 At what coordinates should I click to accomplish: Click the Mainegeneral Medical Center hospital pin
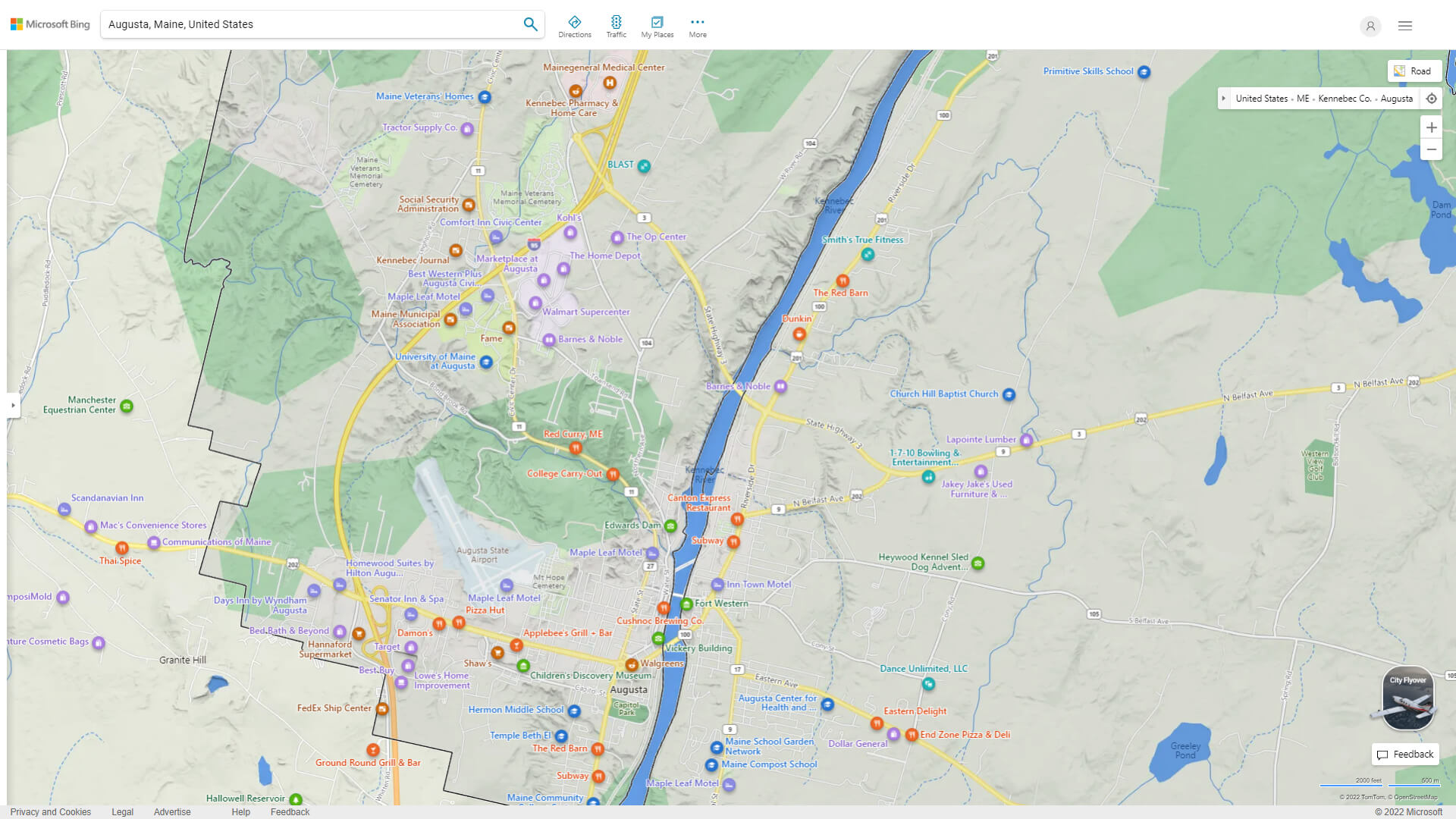[x=609, y=83]
